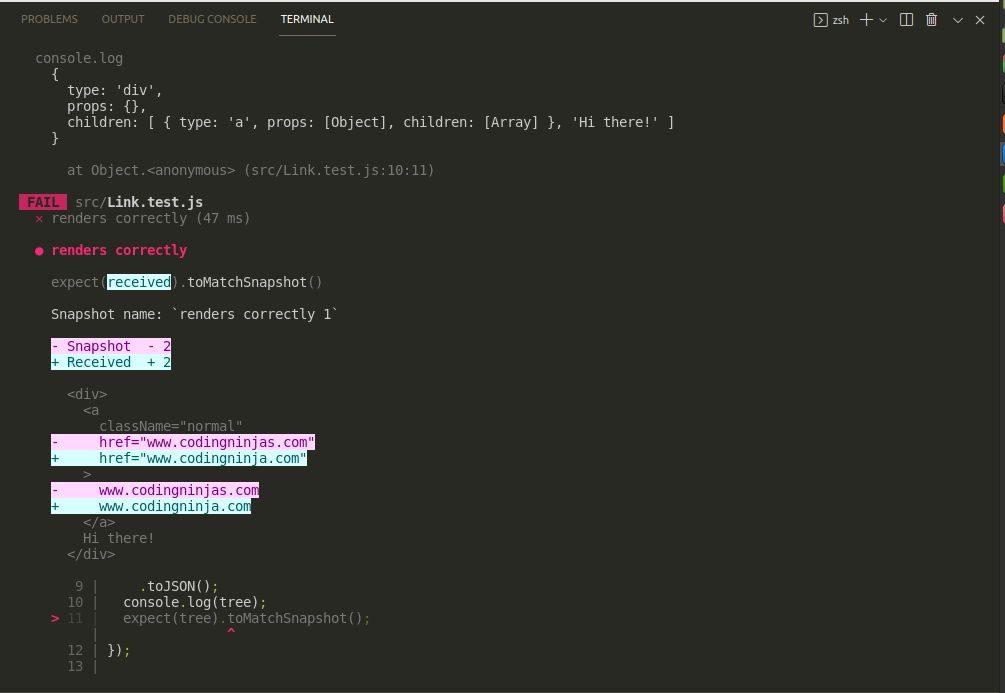The height and width of the screenshot is (693, 1005).
Task: Click the '+ Received + 2' legend line
Action: (x=111, y=362)
